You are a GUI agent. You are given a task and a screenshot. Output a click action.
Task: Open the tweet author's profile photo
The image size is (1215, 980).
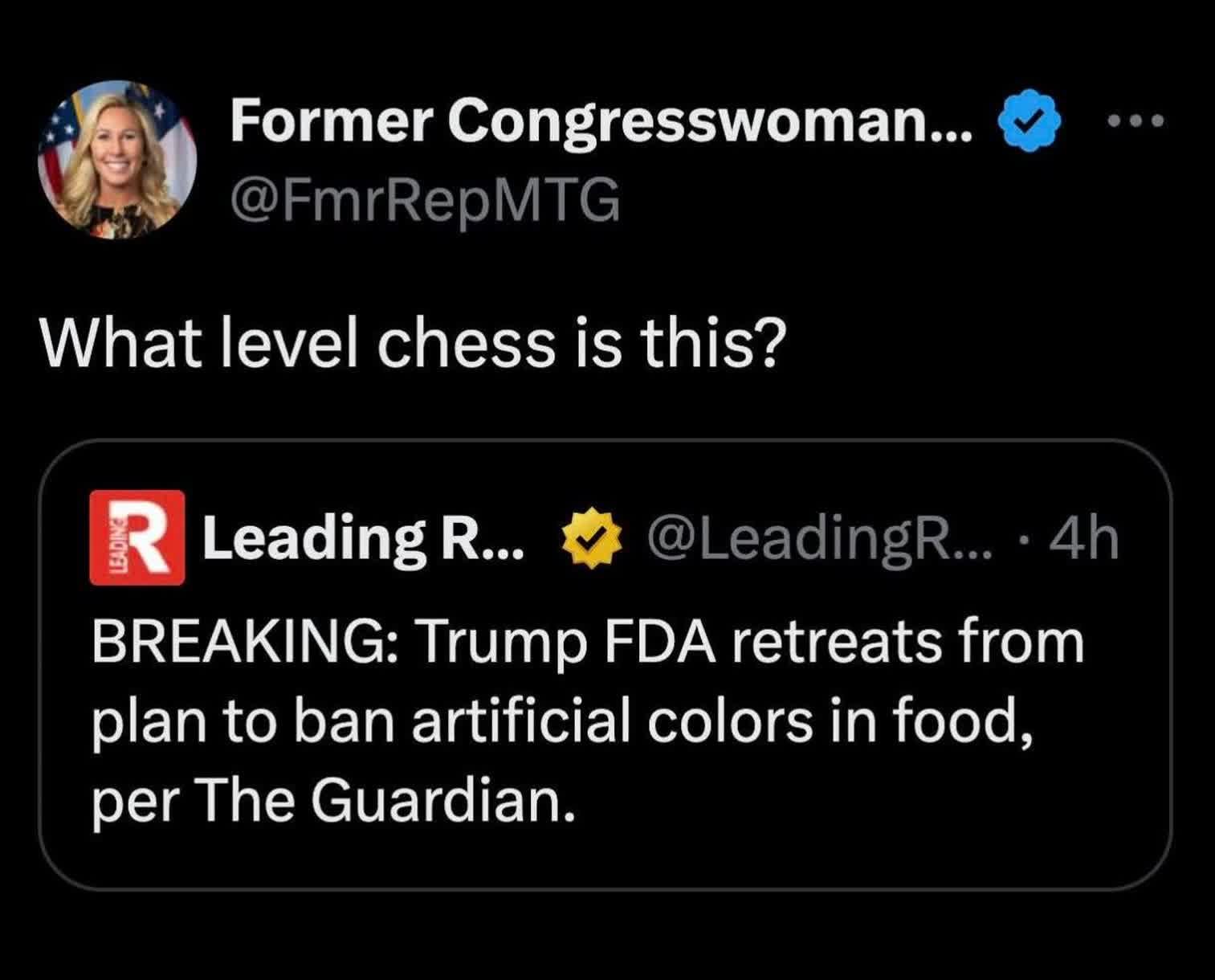tap(117, 159)
